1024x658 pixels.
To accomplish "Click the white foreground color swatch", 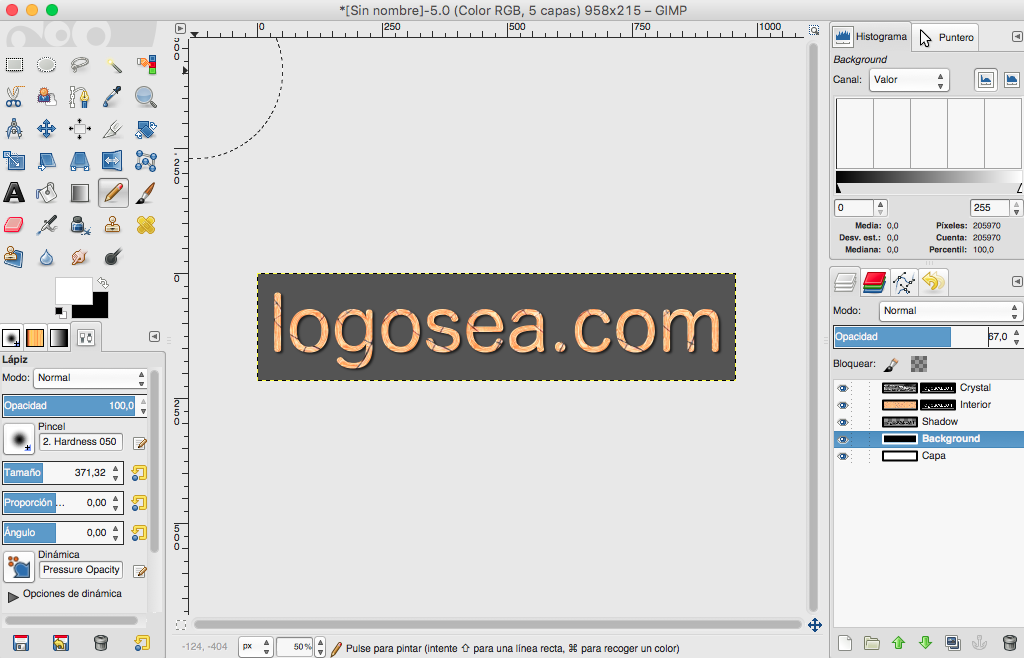I will point(73,291).
